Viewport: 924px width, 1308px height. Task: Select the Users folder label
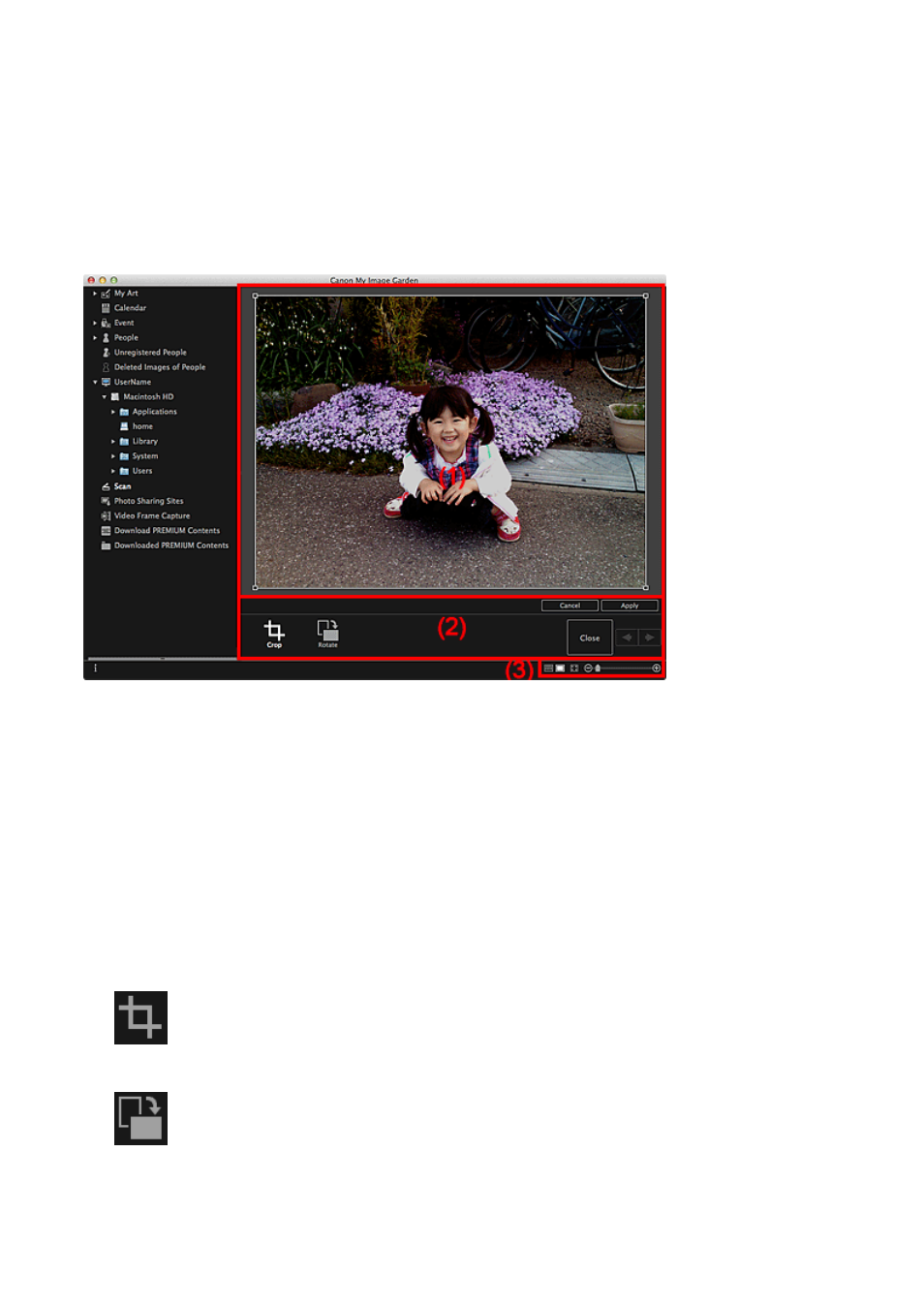142,471
